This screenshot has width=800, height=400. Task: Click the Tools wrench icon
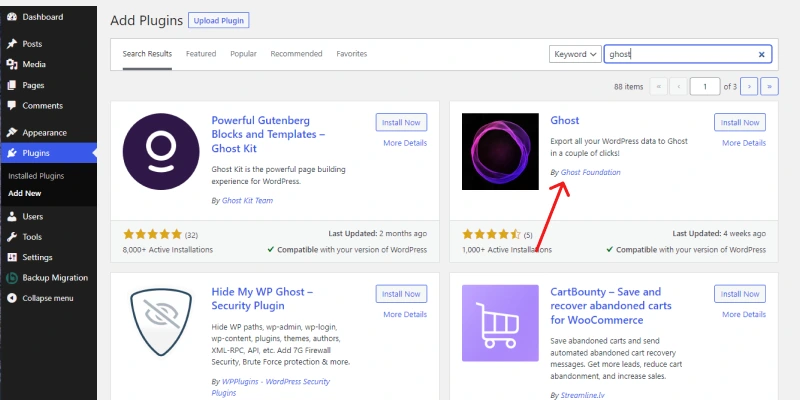click(12, 237)
